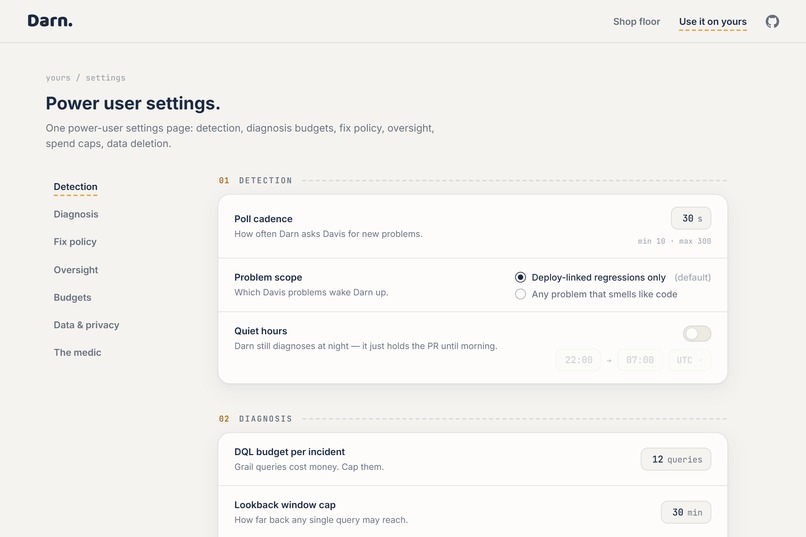The width and height of the screenshot is (806, 537).
Task: Click 'Darn still diagnoses at night' description
Action: (x=365, y=346)
